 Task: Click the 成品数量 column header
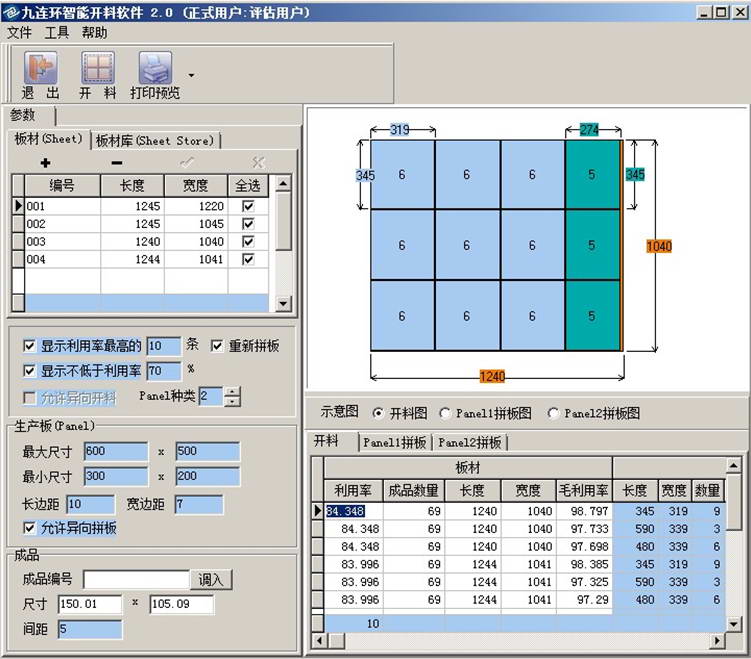pyautogui.click(x=413, y=490)
